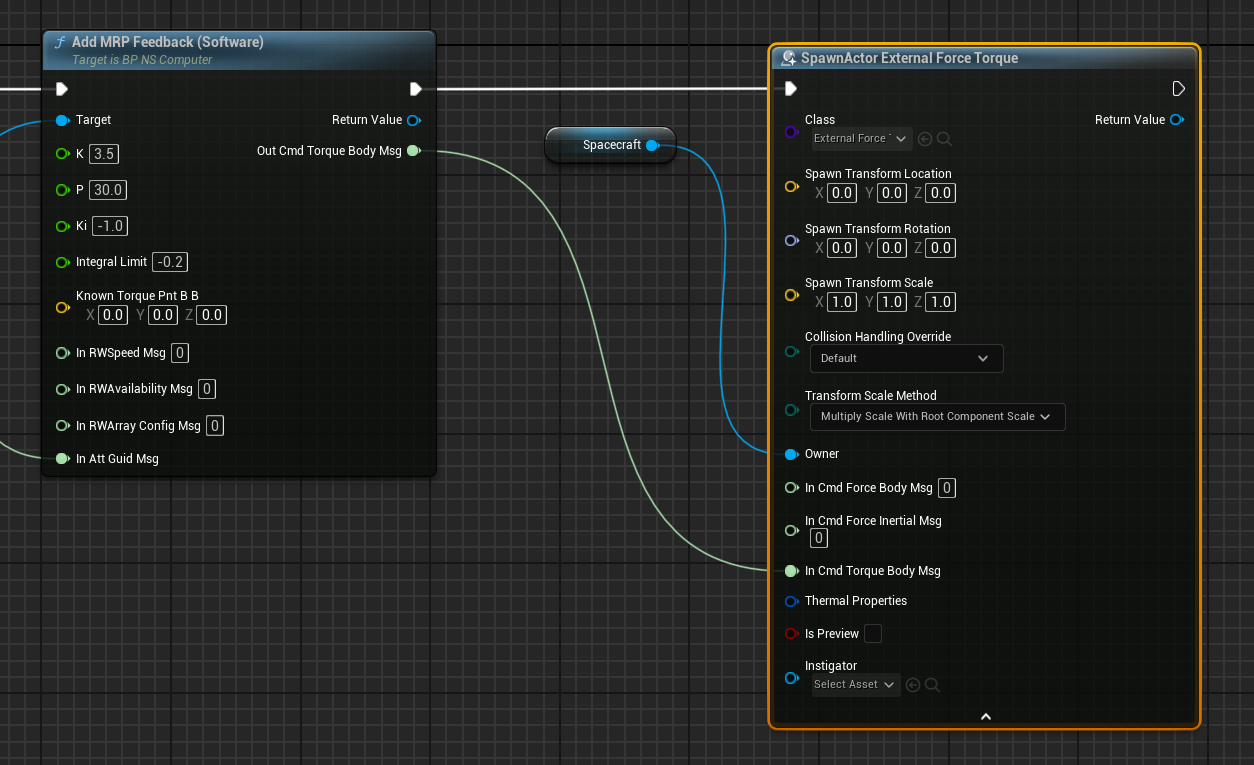
Task: Click the Class pin on SpawnActor
Action: 792,131
